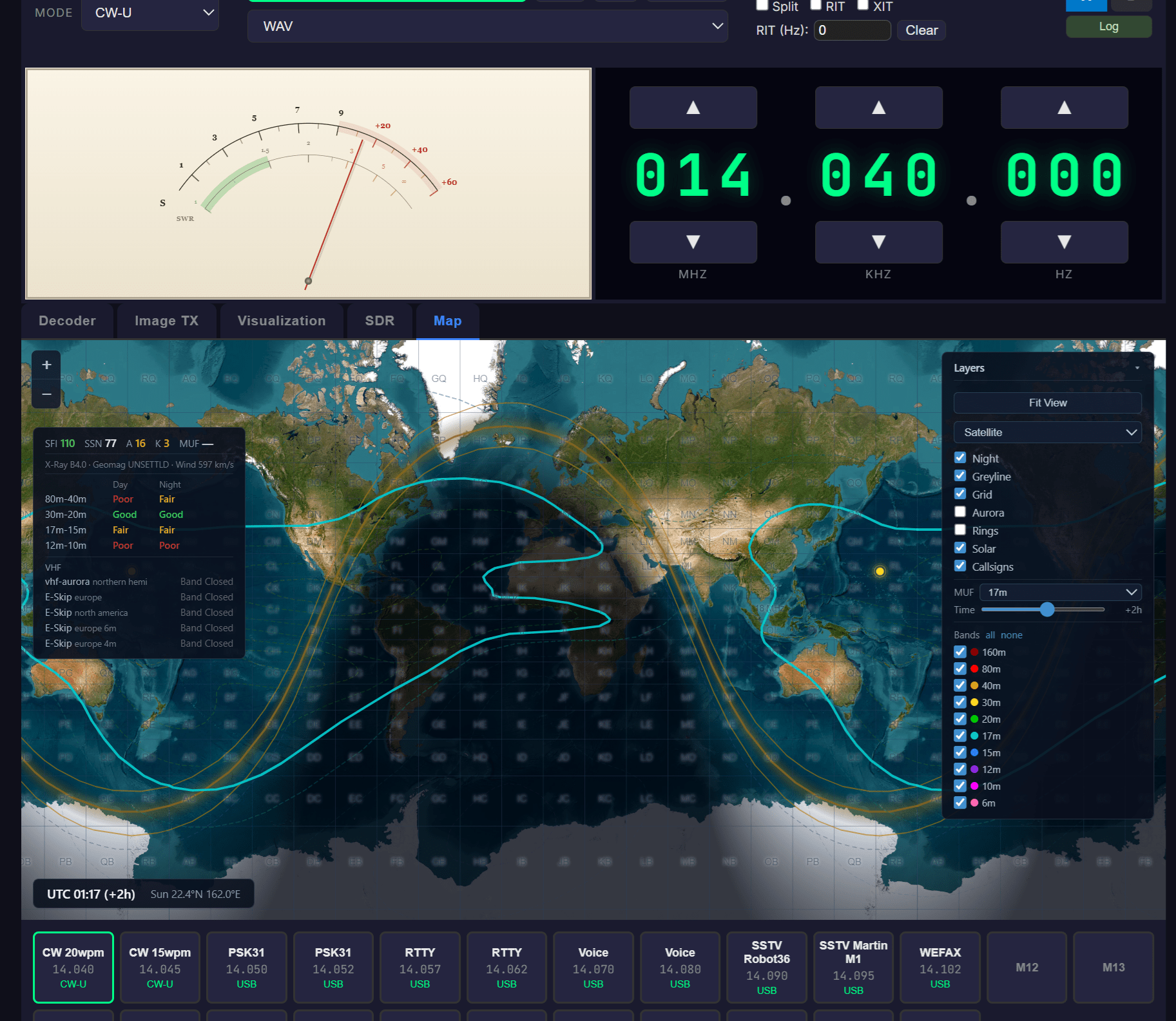Increase the kHz frequency with up arrow

click(878, 108)
